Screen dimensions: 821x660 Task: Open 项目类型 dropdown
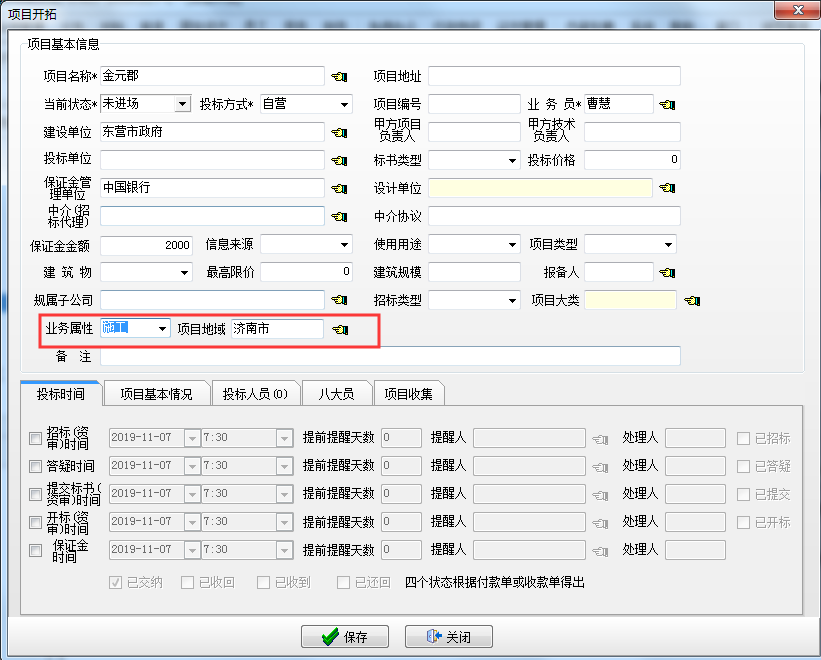click(x=668, y=244)
